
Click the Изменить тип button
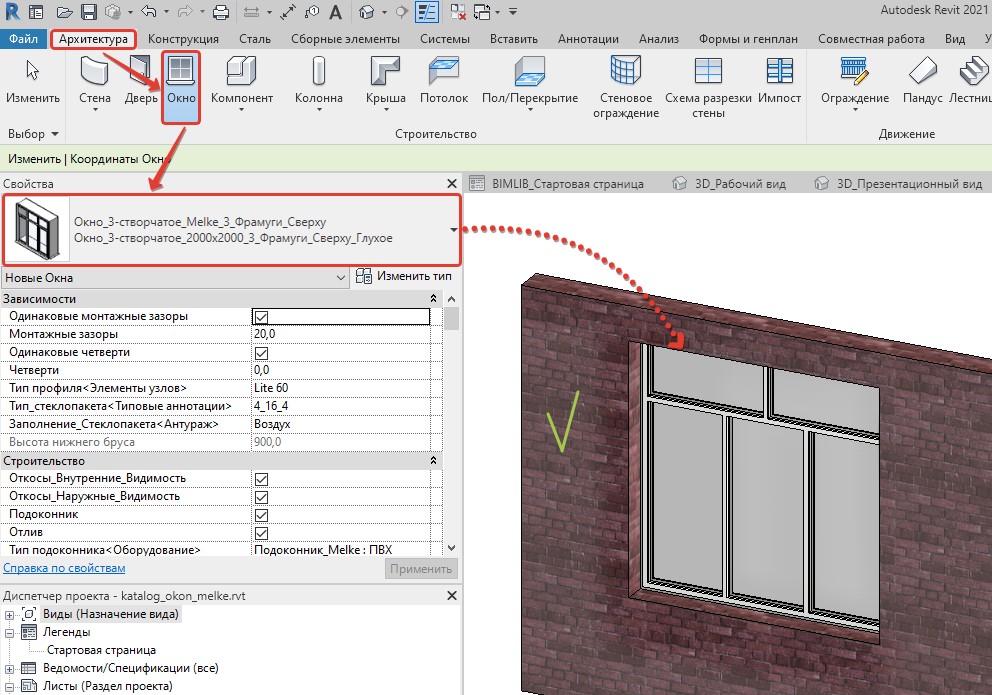[x=404, y=276]
